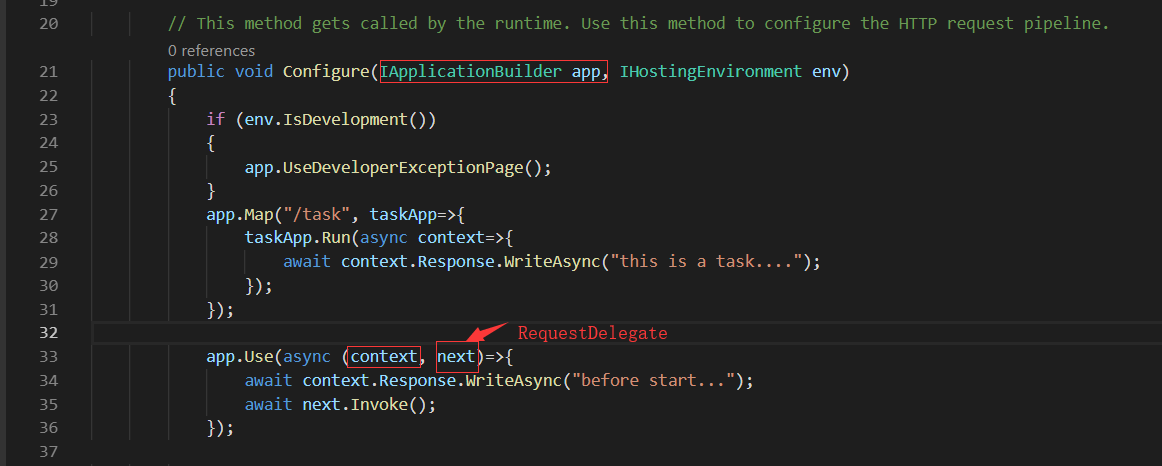The height and width of the screenshot is (466, 1162).
Task: Click 'app.Use' call on line 33
Action: pyautogui.click(x=239, y=357)
